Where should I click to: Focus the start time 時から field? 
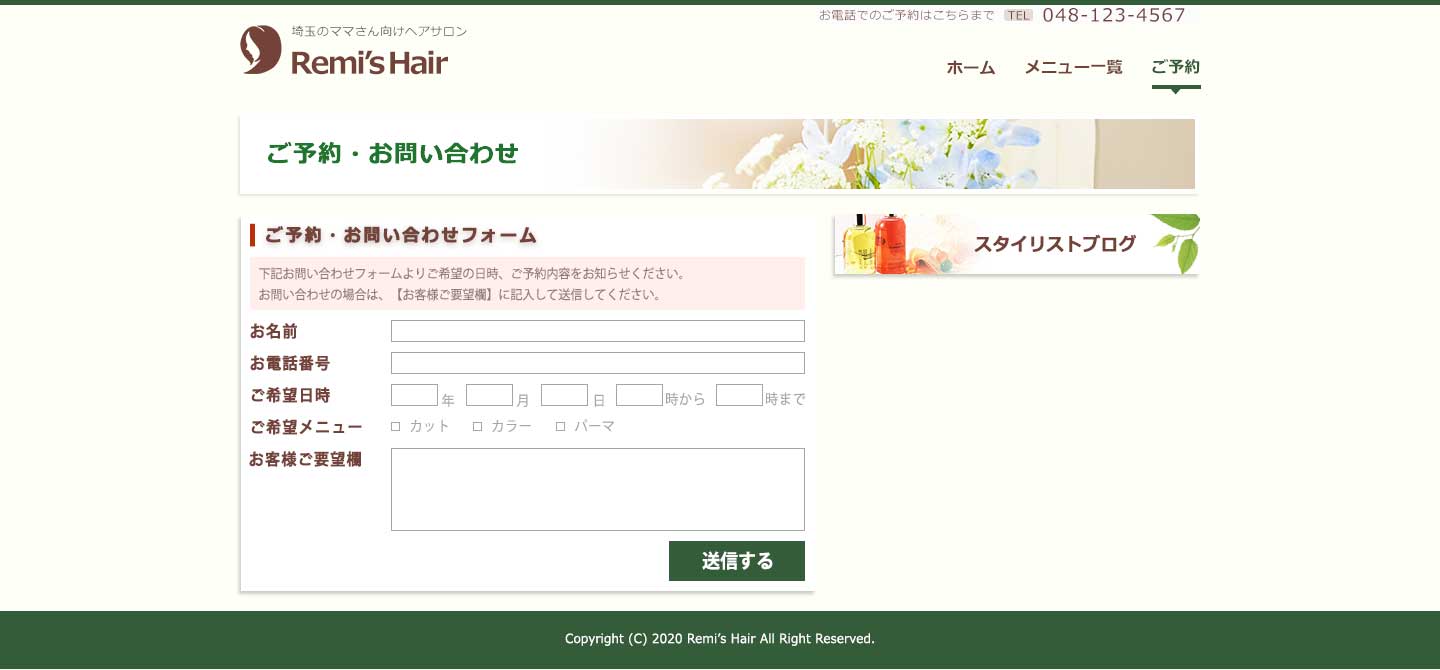pos(639,395)
